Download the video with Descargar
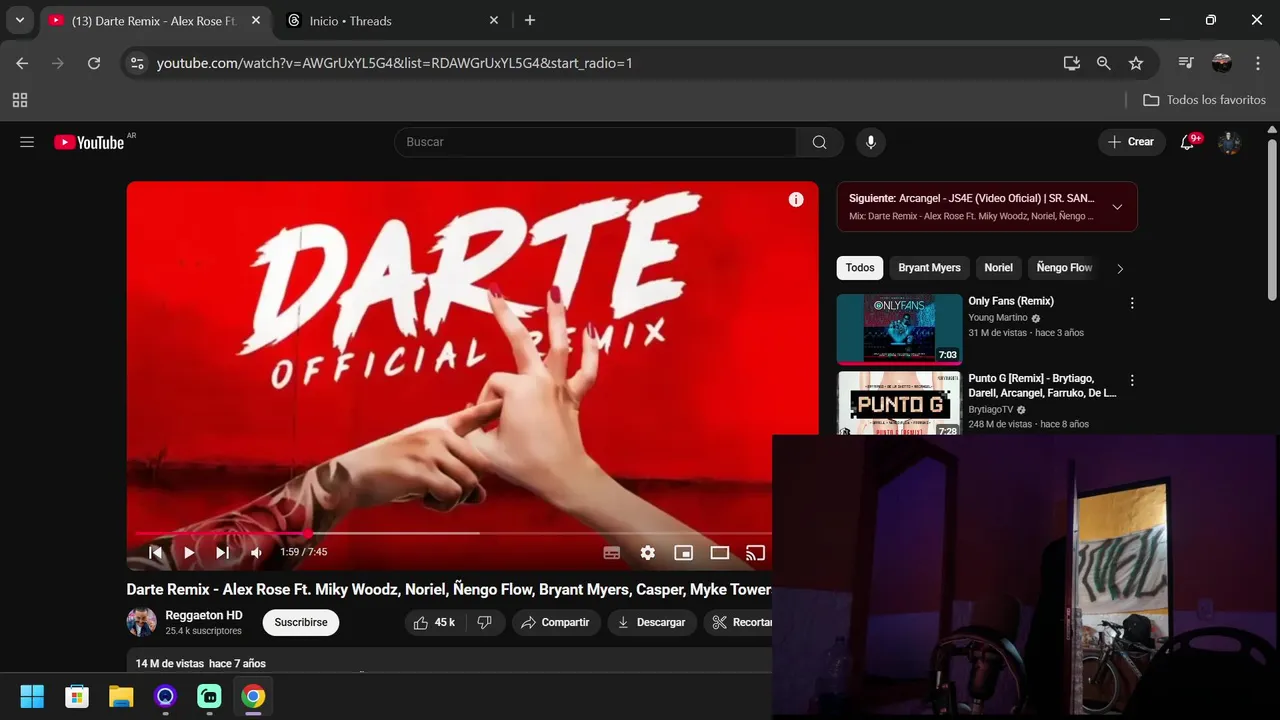This screenshot has width=1280, height=720. click(652, 622)
